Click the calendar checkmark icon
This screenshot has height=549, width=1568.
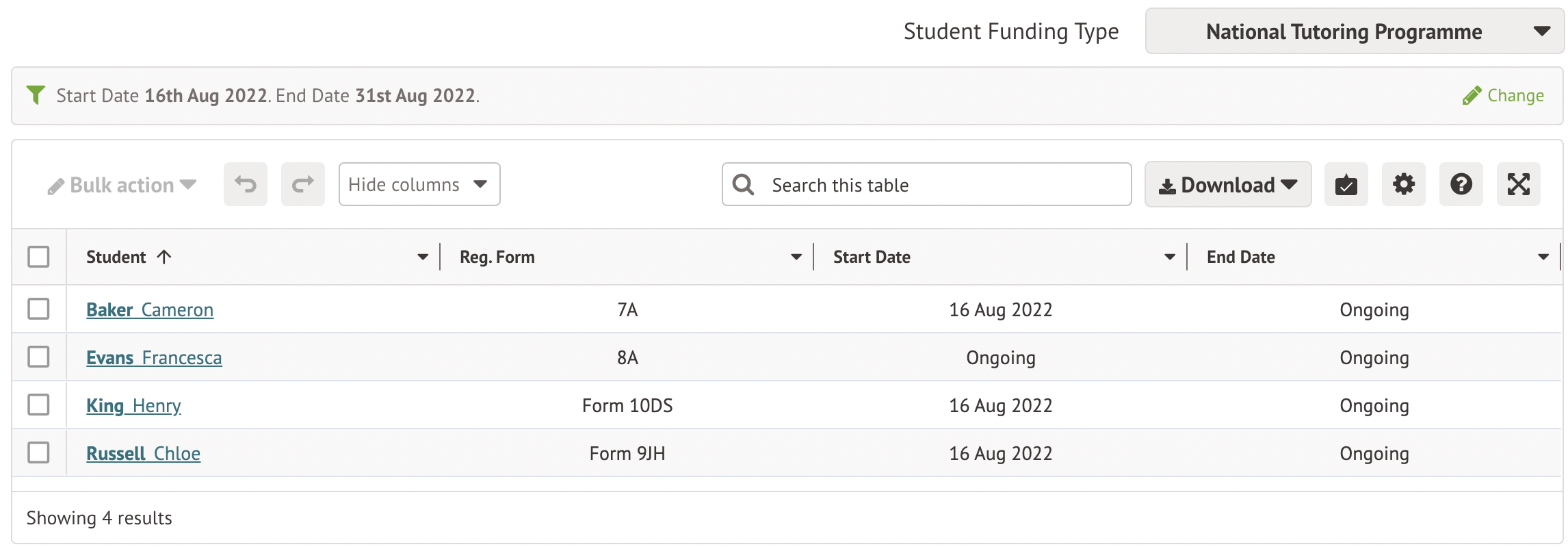(1346, 184)
